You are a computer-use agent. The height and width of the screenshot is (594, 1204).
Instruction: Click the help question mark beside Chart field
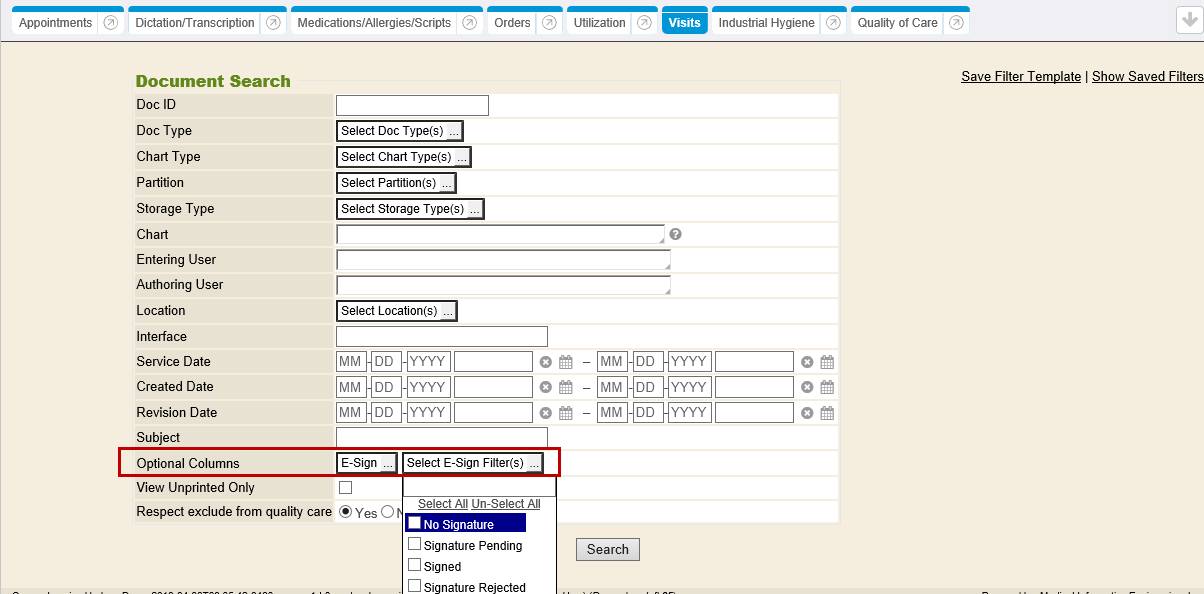(x=675, y=234)
